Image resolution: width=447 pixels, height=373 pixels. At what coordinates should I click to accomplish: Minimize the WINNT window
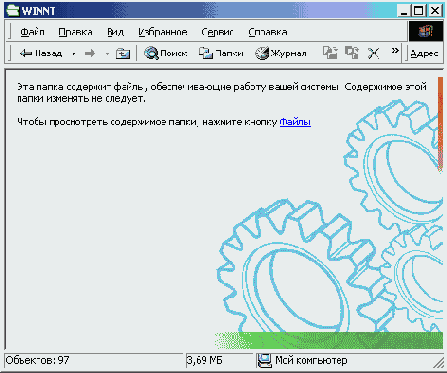(x=404, y=11)
